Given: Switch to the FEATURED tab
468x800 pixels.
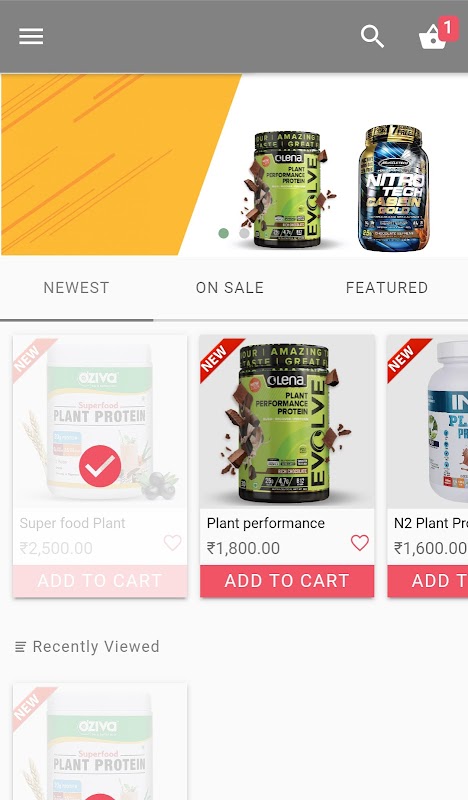Looking at the screenshot, I should tap(387, 288).
